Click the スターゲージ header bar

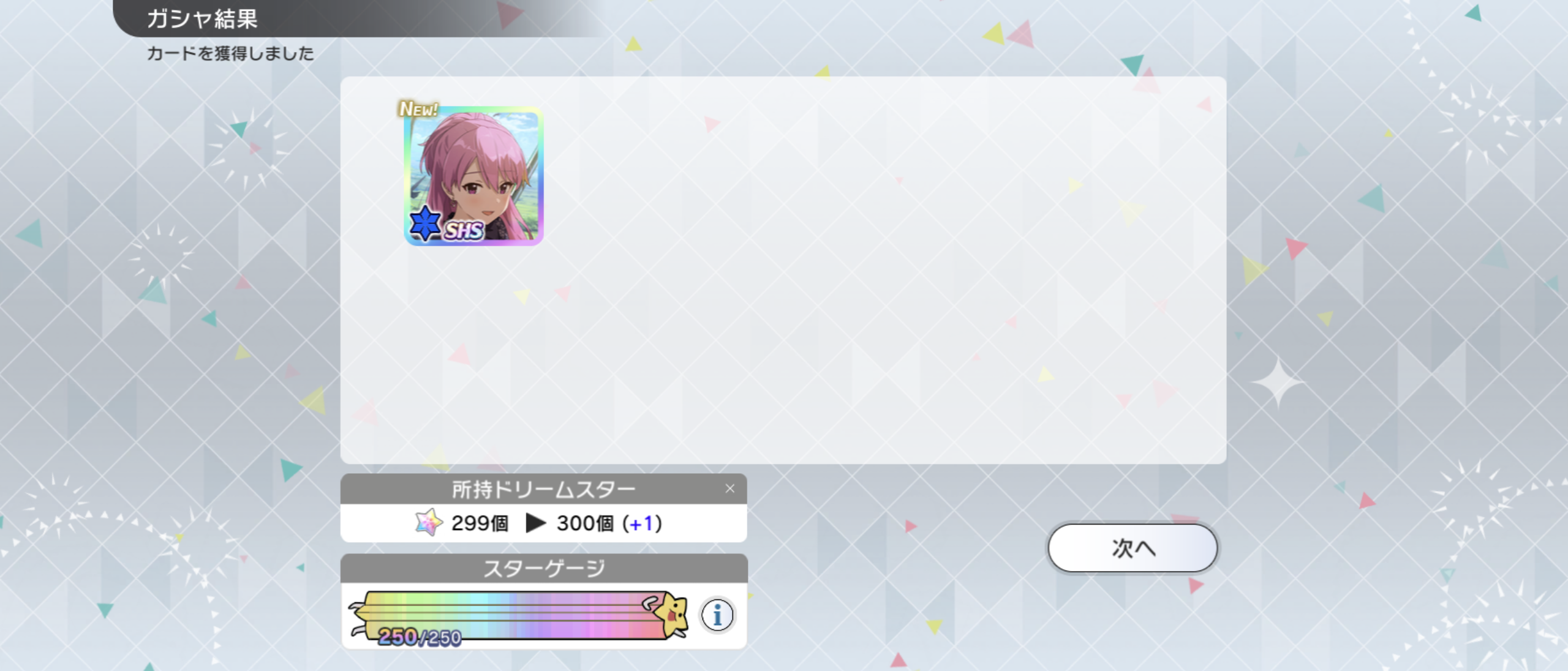tap(544, 568)
